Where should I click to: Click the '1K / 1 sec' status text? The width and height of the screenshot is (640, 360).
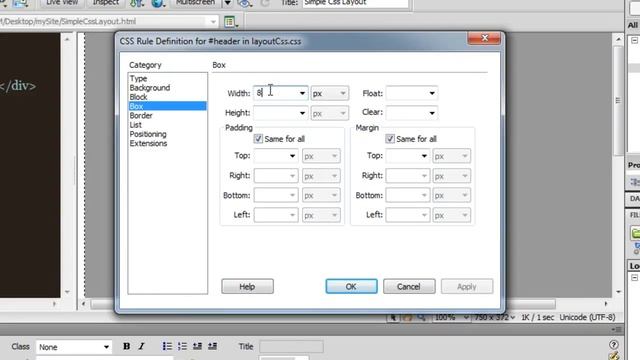537,317
